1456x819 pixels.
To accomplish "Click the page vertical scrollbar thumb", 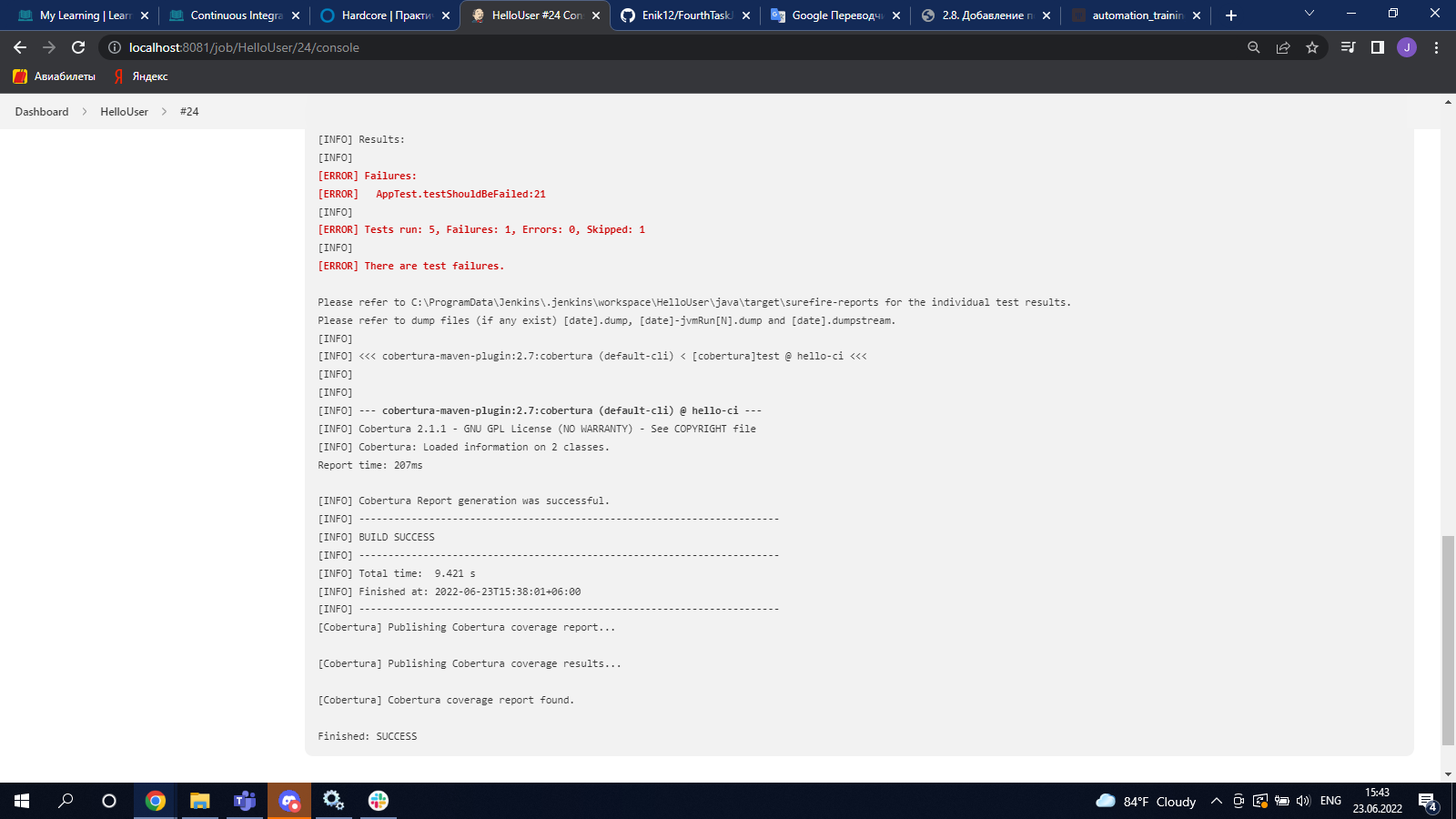I will pyautogui.click(x=1448, y=641).
